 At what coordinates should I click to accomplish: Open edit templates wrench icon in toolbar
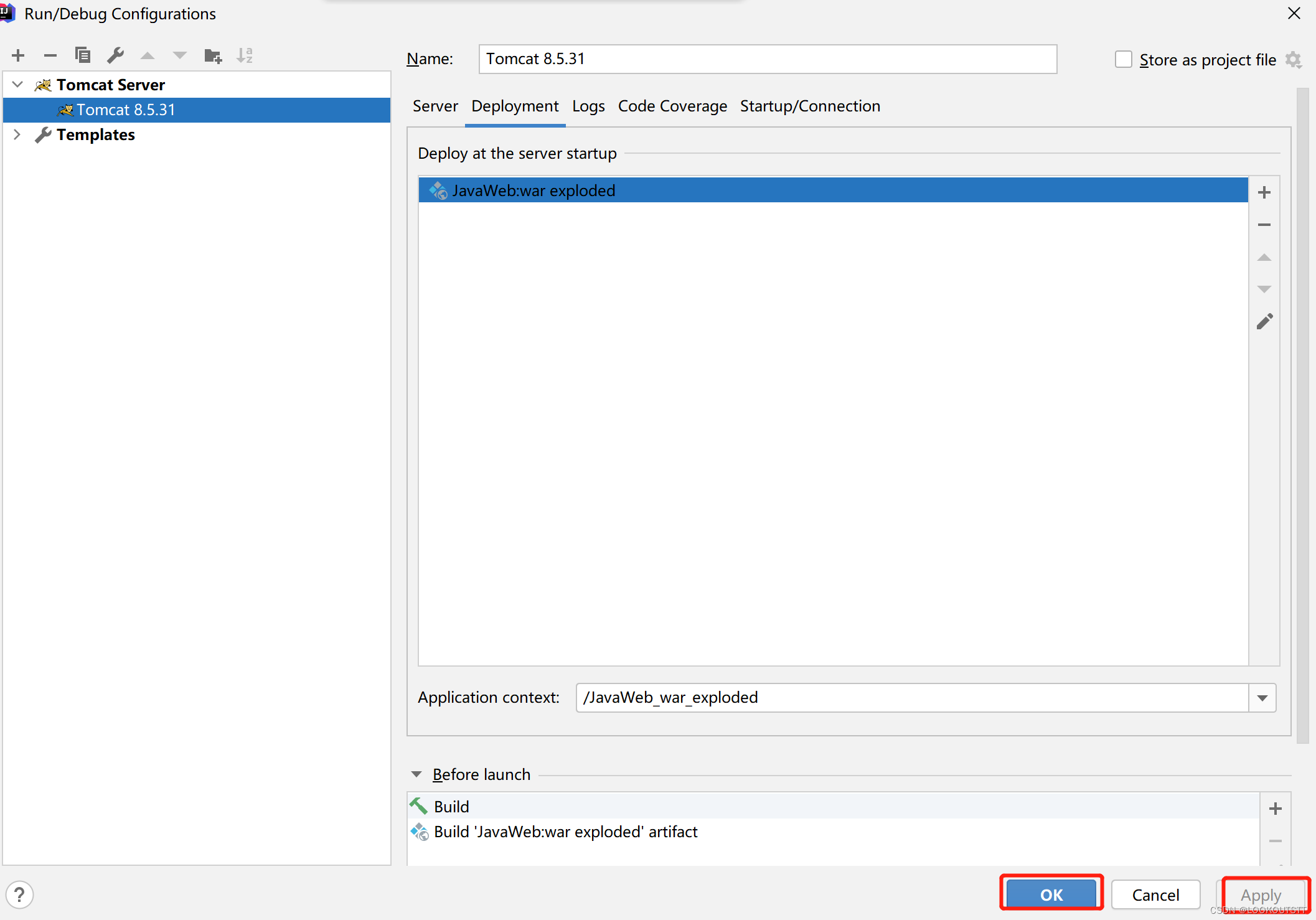115,55
